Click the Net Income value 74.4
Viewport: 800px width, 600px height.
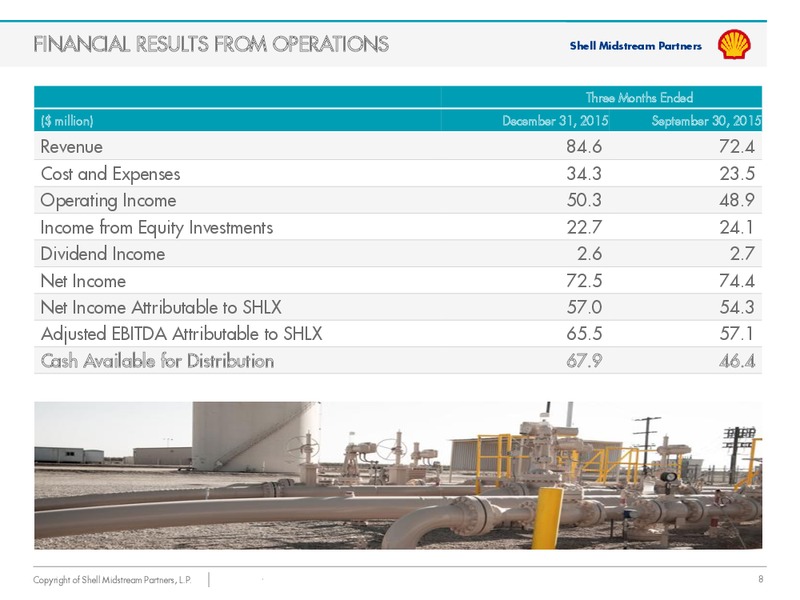[x=737, y=281]
